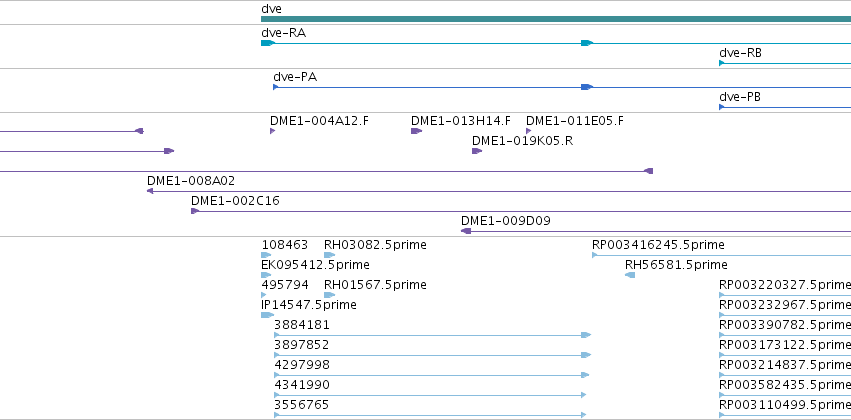Click the dve-PA protein label
Image resolution: width=851 pixels, height=420 pixels.
pos(295,77)
